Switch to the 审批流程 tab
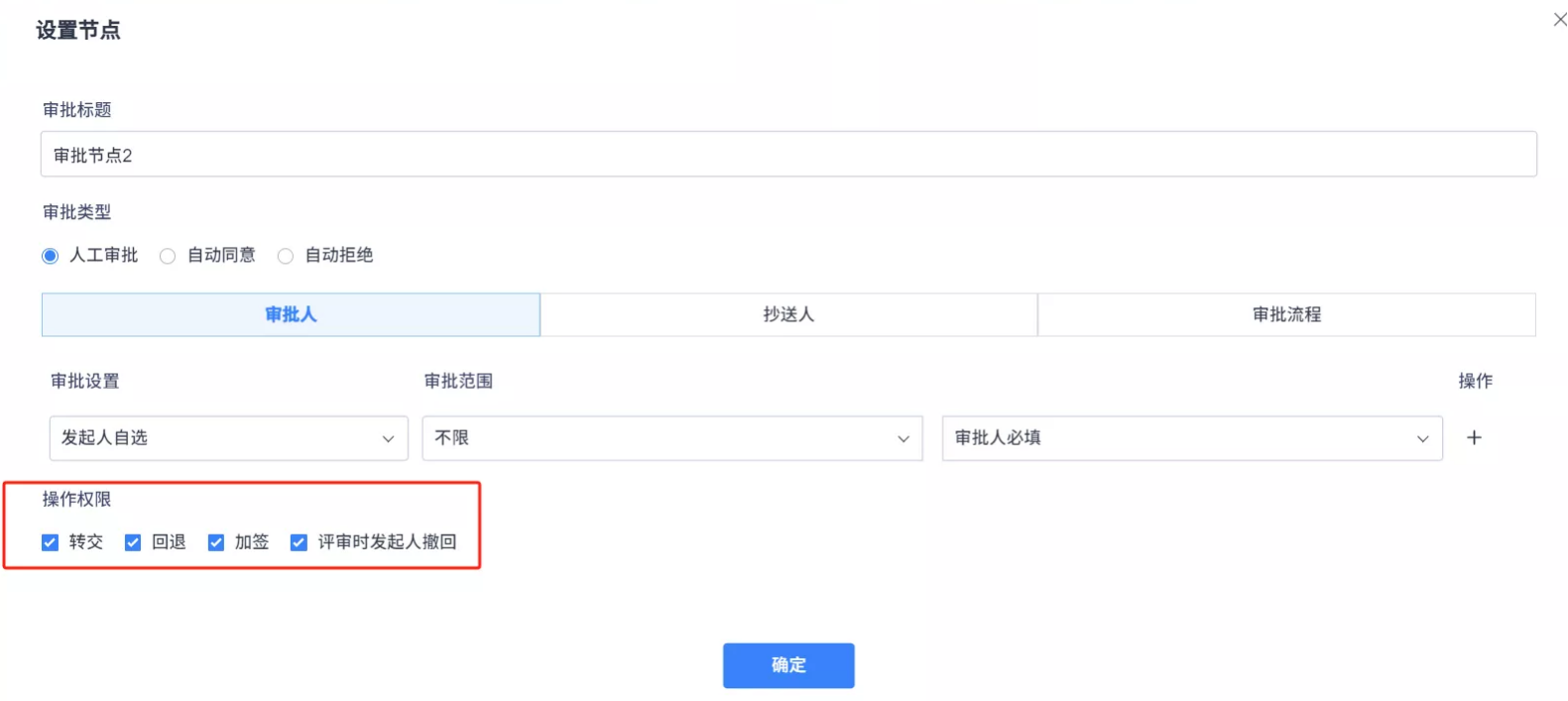This screenshot has height=701, width=1568. point(1287,314)
